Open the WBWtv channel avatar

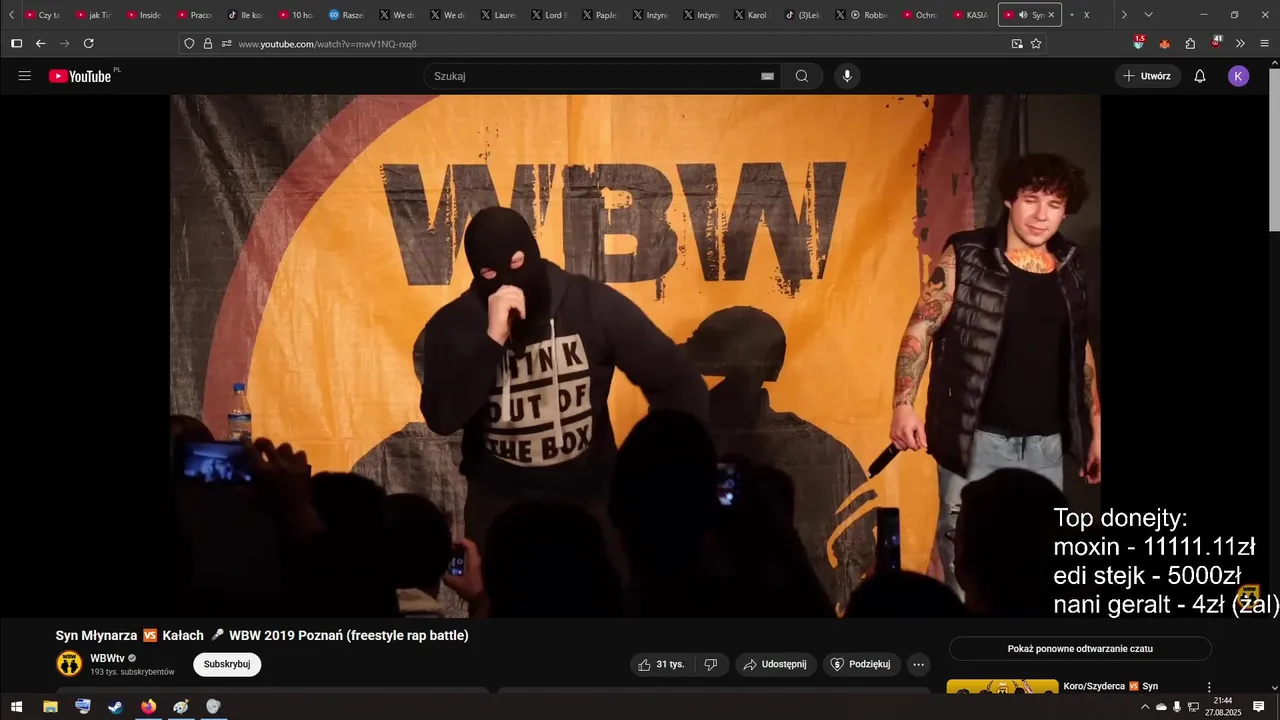tap(69, 664)
